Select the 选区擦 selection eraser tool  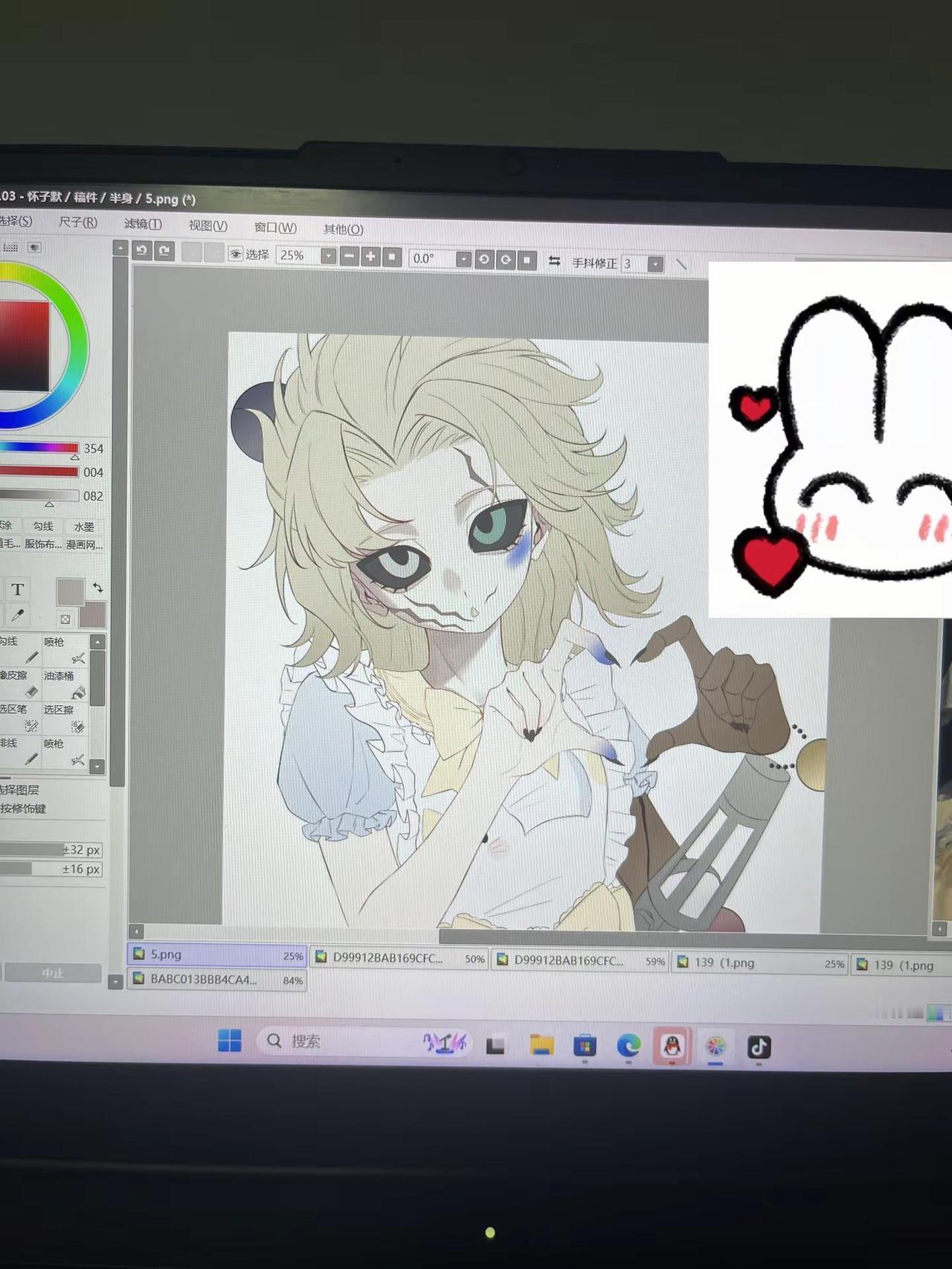pos(65,719)
